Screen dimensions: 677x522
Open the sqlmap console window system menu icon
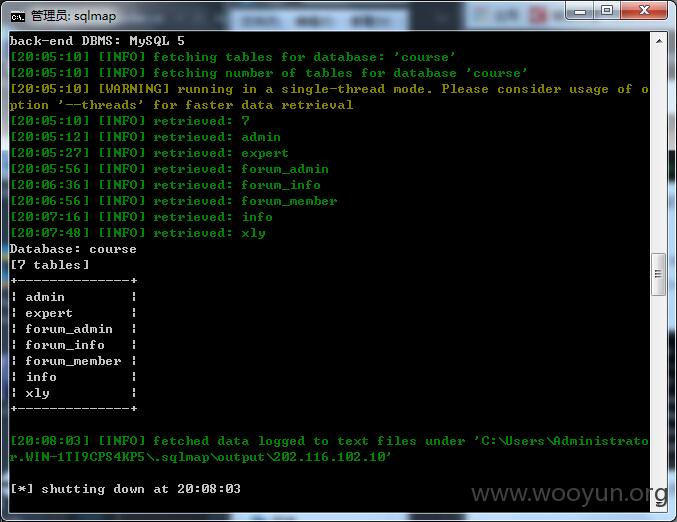(18, 17)
